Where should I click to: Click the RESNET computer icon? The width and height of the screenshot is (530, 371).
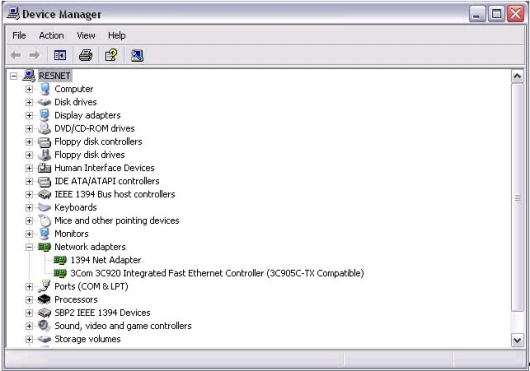click(x=29, y=76)
